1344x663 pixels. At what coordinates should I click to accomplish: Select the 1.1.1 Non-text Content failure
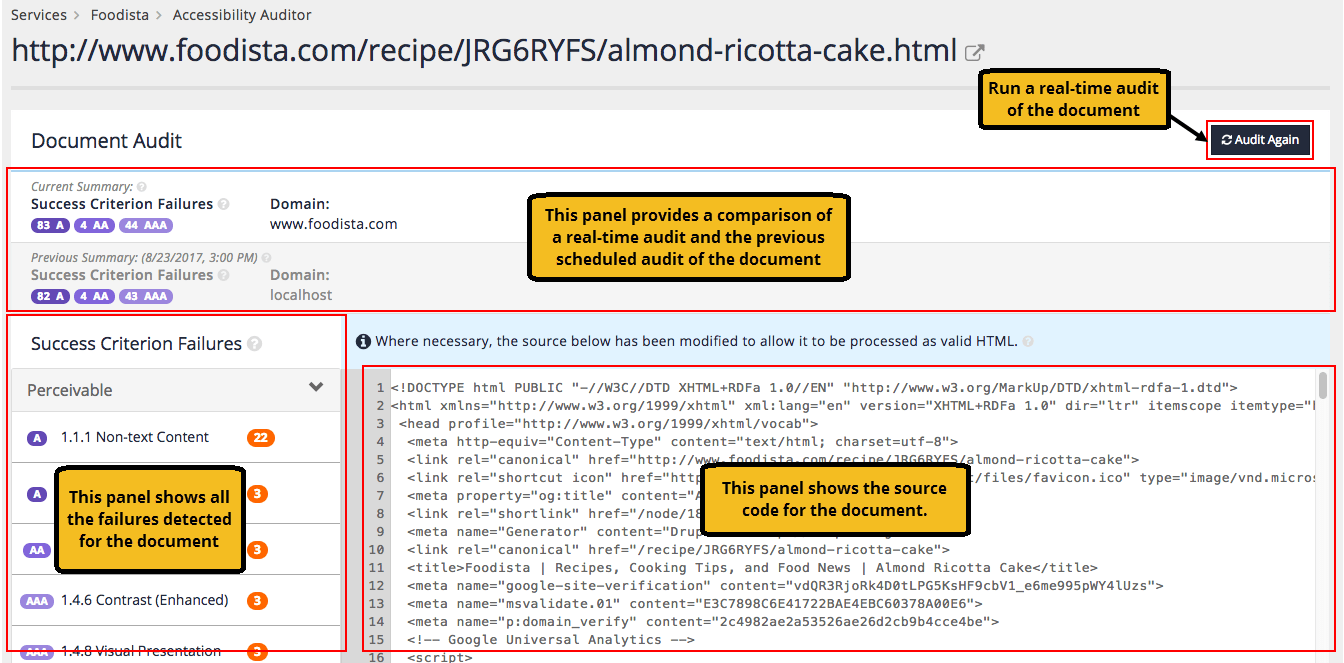(134, 437)
